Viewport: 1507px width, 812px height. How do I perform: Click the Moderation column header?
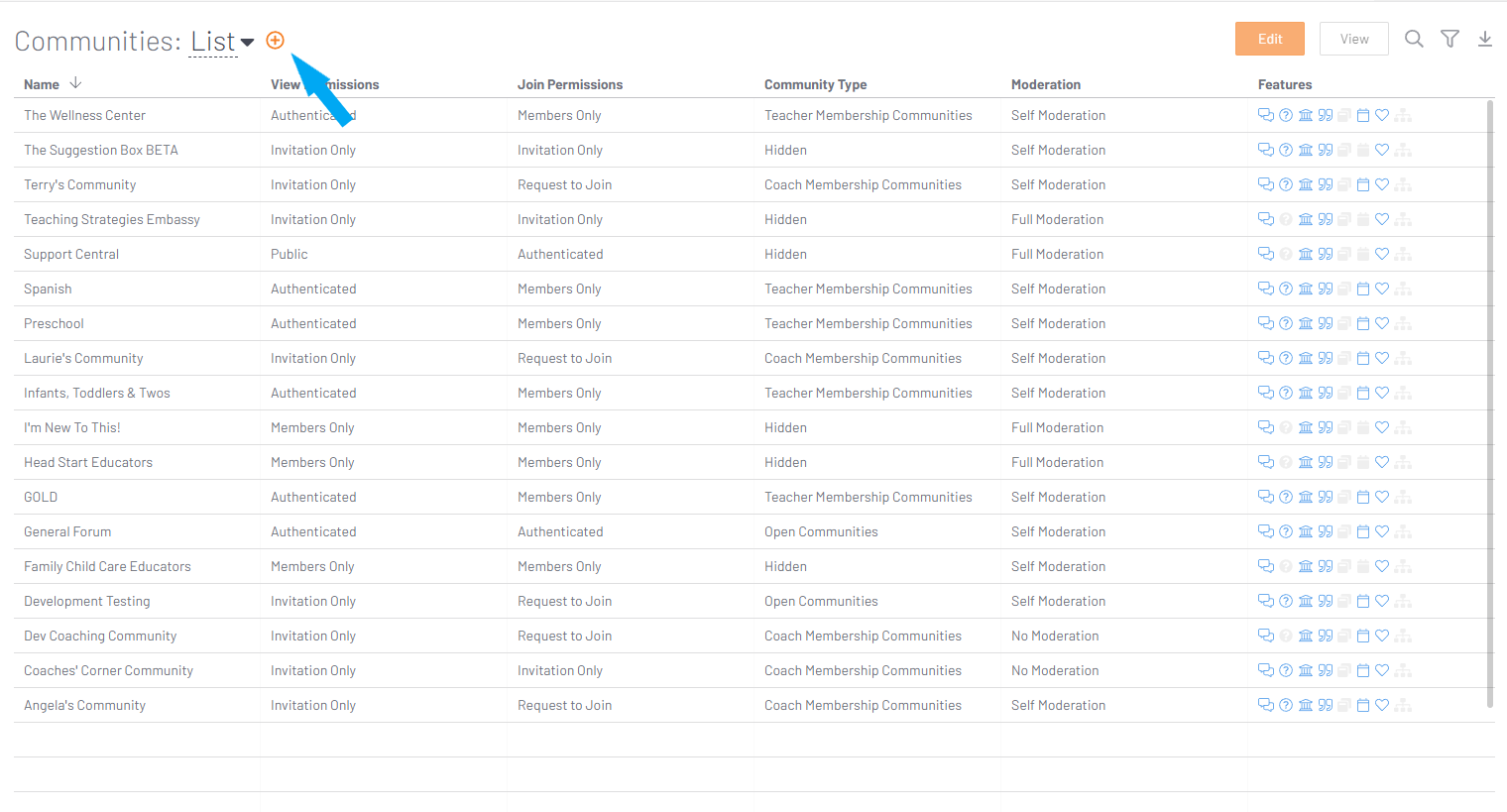(1046, 84)
